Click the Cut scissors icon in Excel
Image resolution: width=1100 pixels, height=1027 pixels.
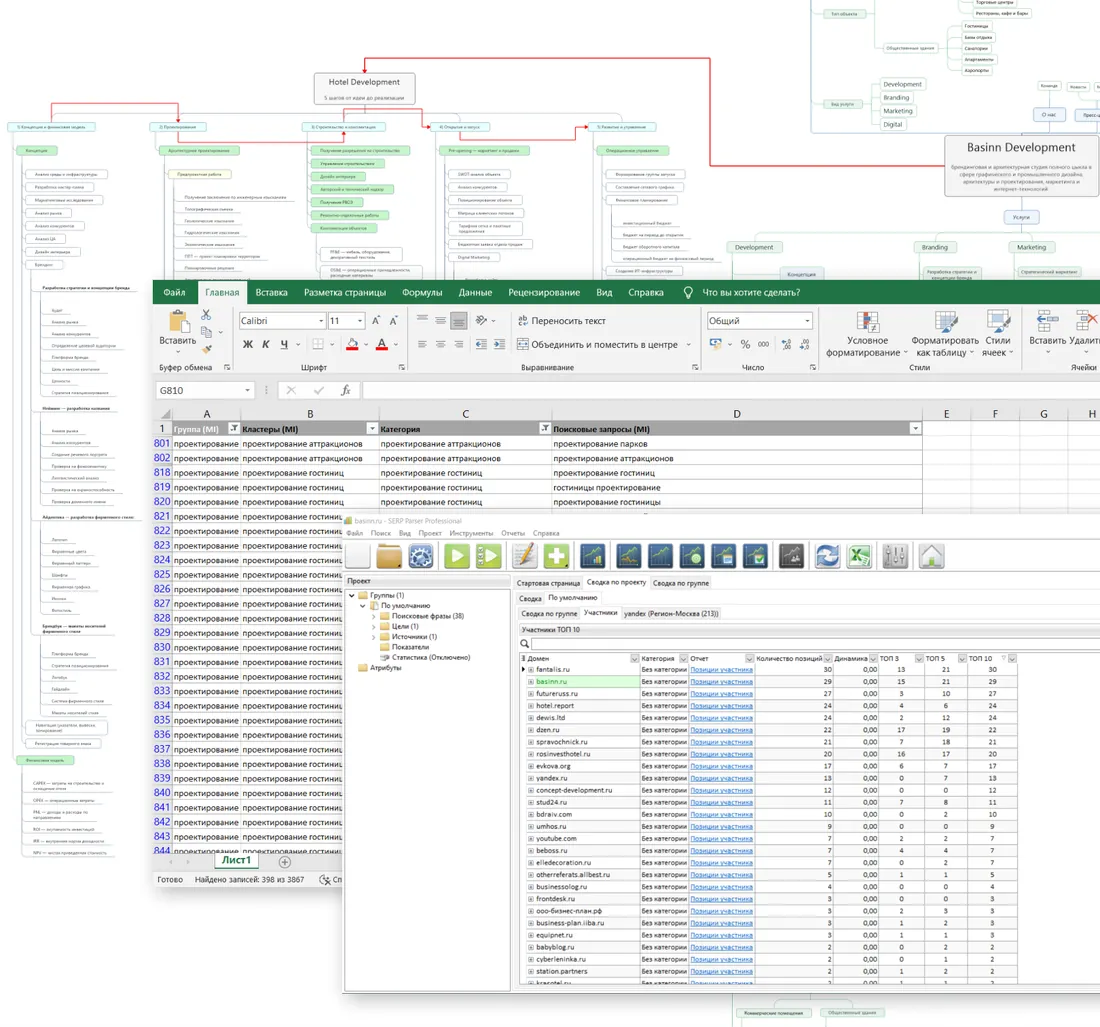(x=206, y=315)
